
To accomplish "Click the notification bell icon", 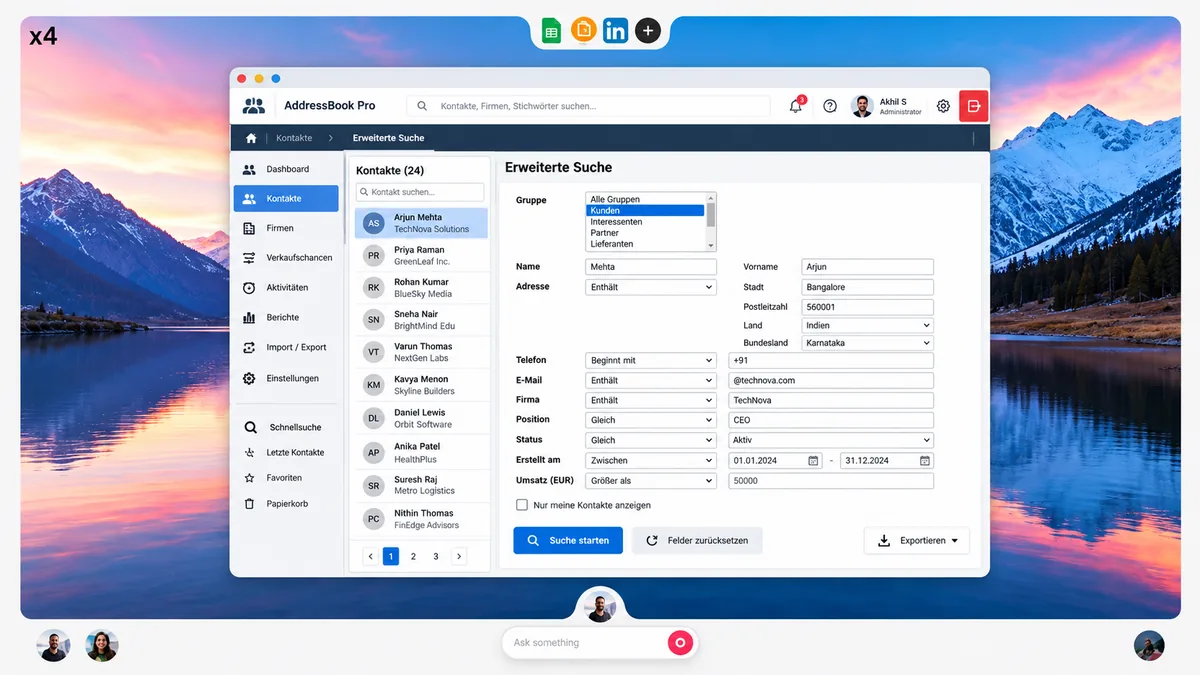I will click(x=796, y=106).
